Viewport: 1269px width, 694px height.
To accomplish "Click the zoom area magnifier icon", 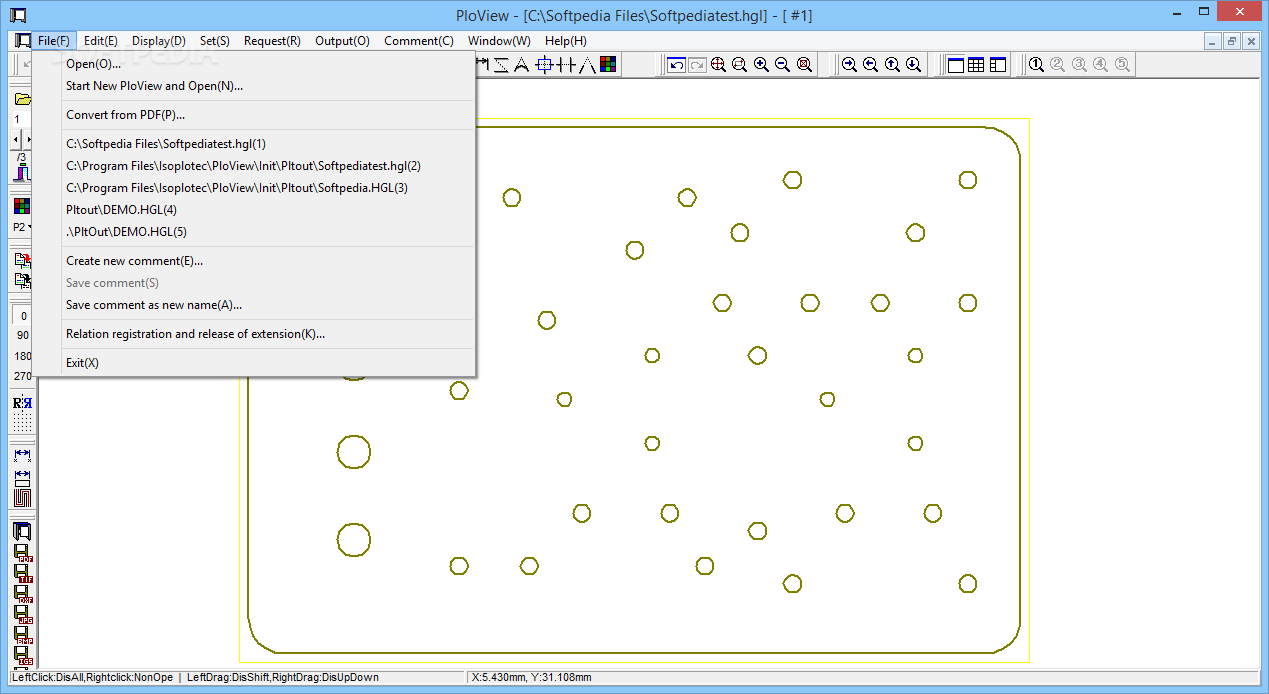I will point(740,65).
